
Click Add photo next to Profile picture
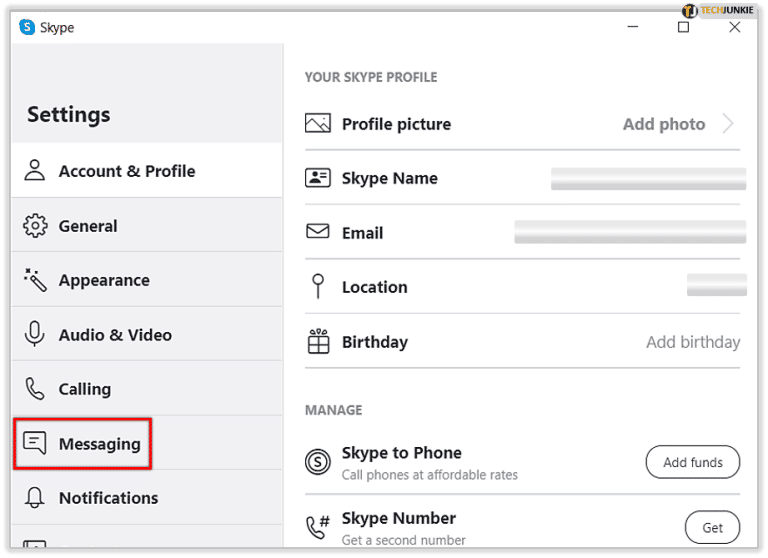point(664,124)
